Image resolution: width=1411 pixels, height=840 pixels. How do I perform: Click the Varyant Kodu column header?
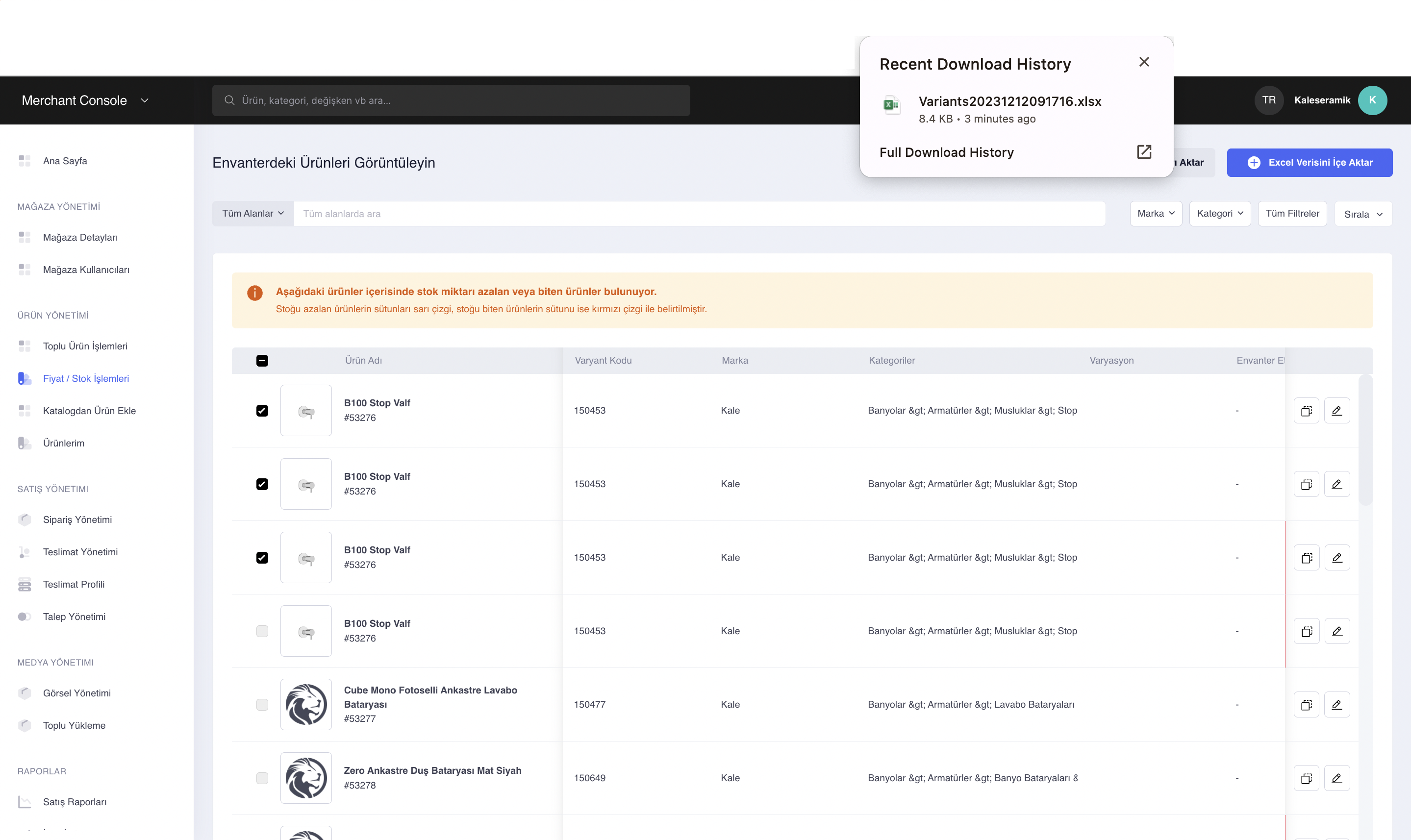click(x=603, y=361)
